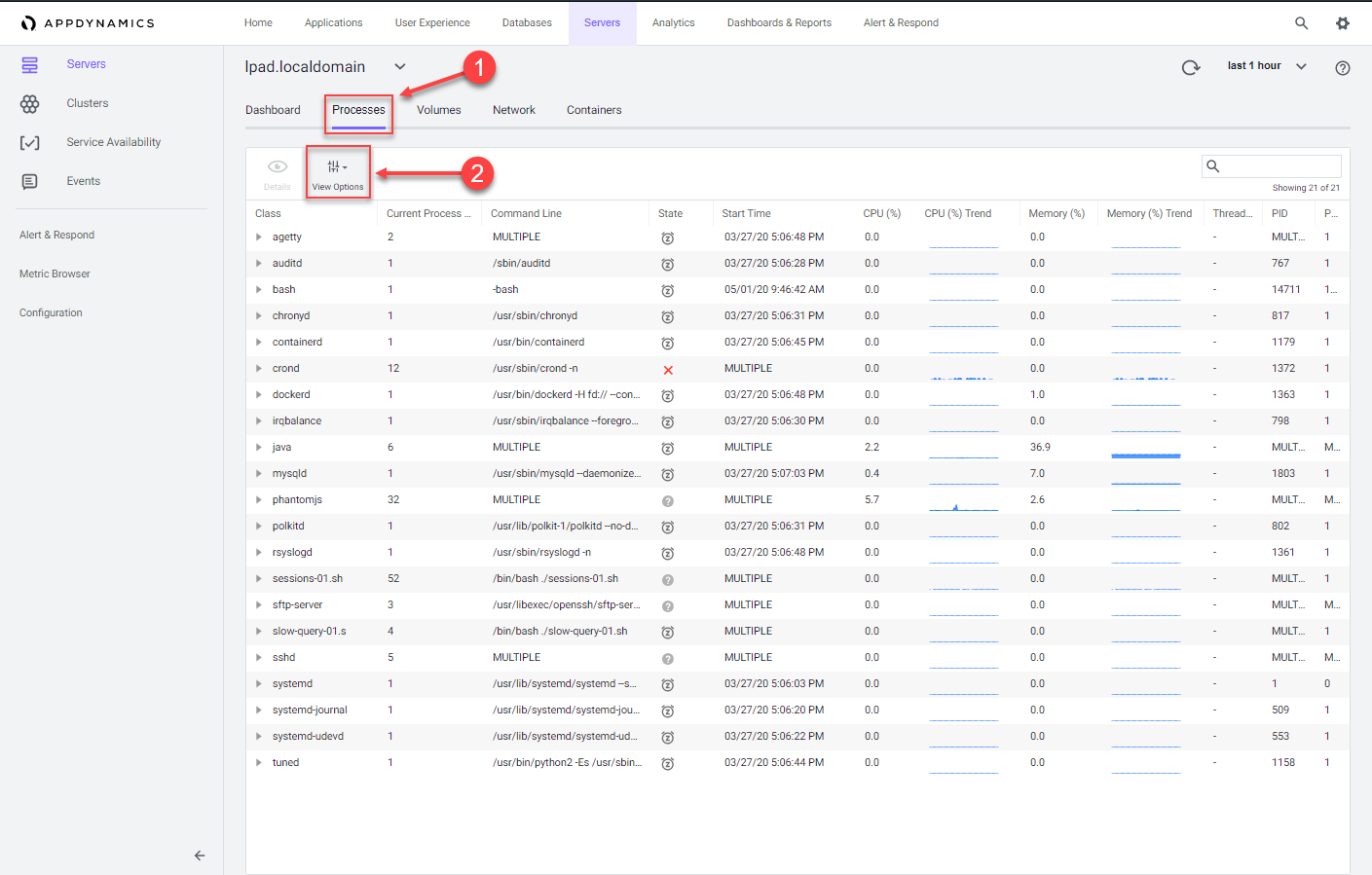The height and width of the screenshot is (875, 1372).
Task: Click the Clusters sidebar icon
Action: 30,104
